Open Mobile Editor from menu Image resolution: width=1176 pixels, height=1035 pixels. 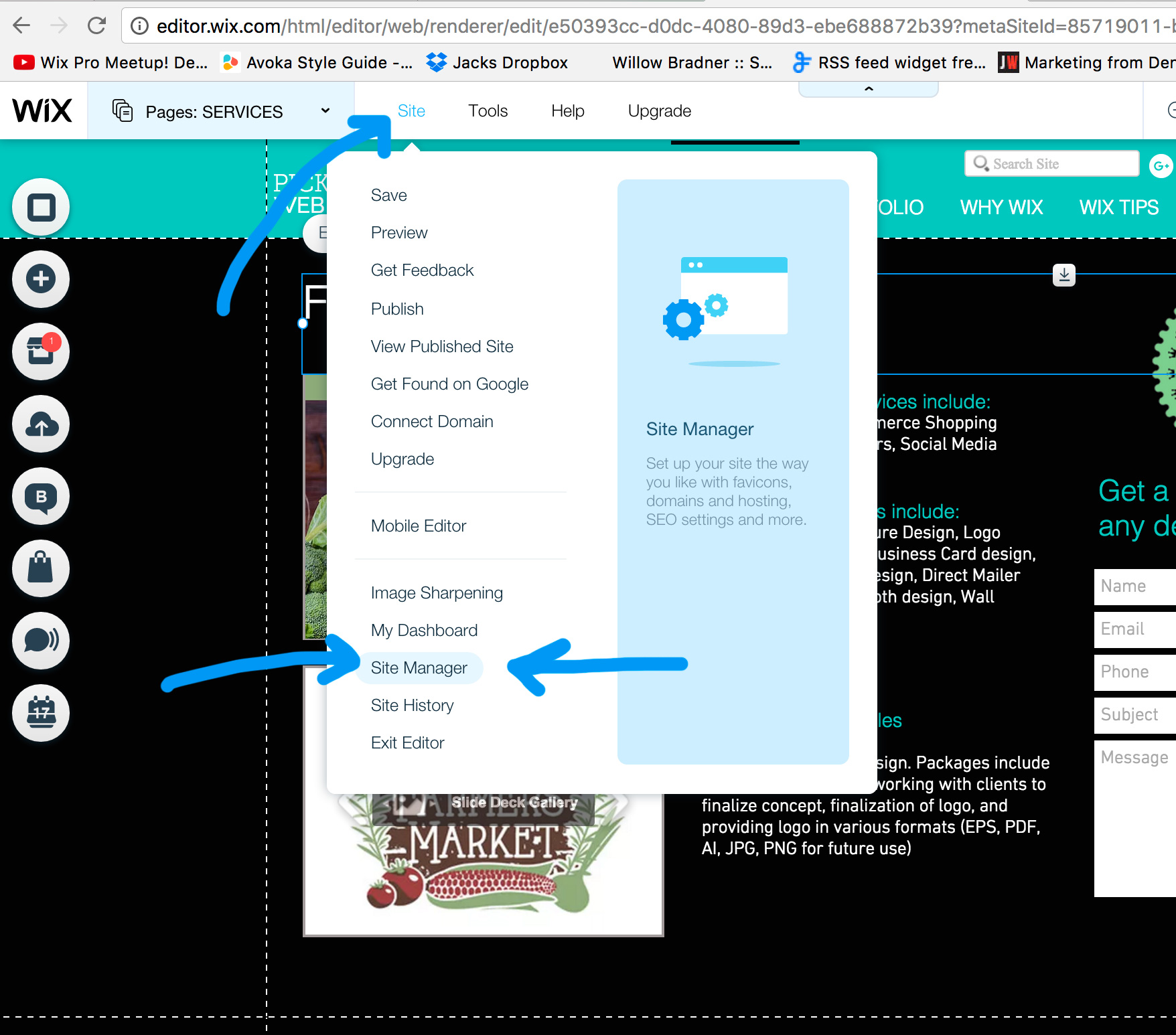[419, 526]
